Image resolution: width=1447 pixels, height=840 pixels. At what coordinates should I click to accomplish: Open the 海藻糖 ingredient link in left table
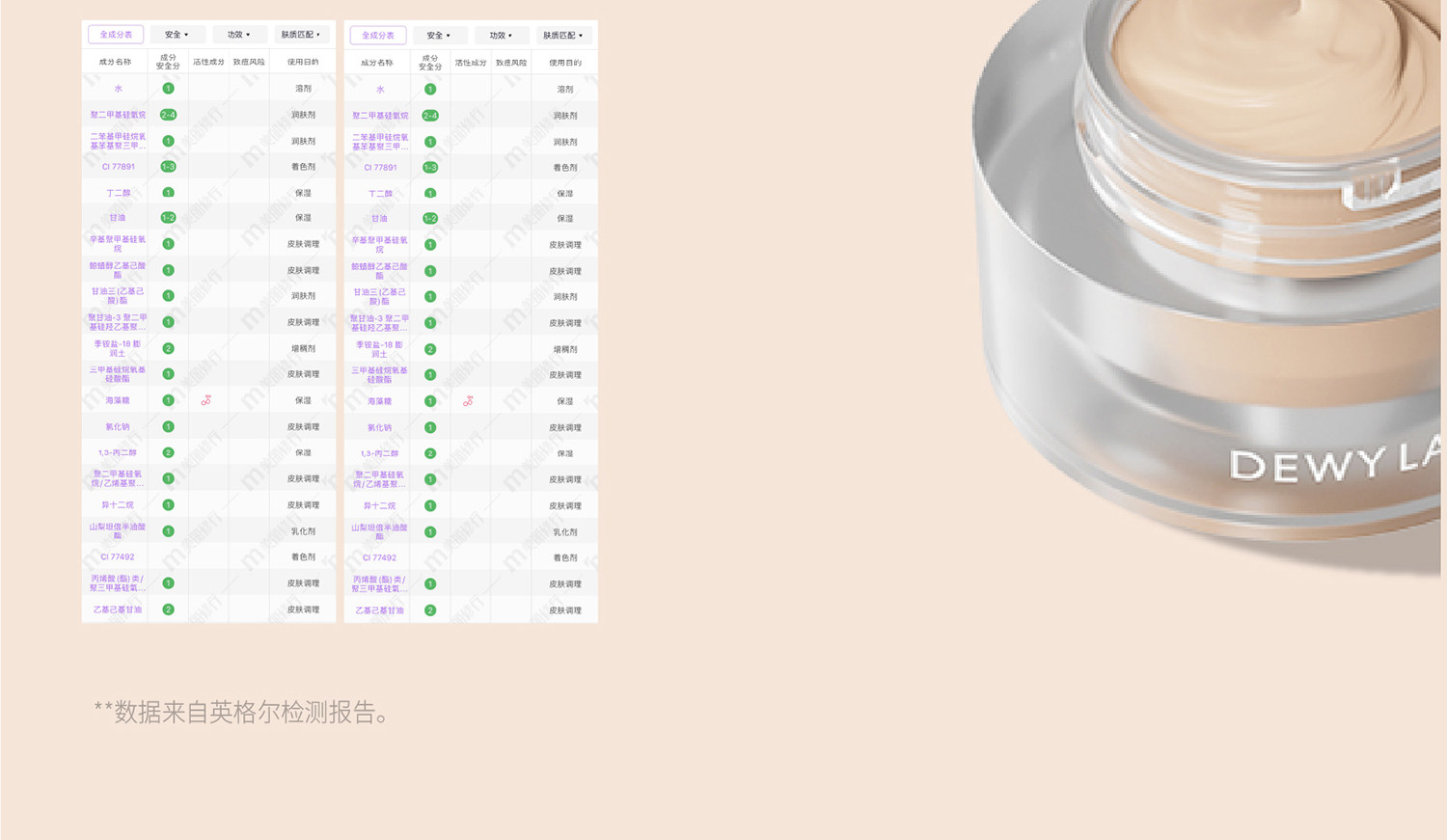coord(118,400)
